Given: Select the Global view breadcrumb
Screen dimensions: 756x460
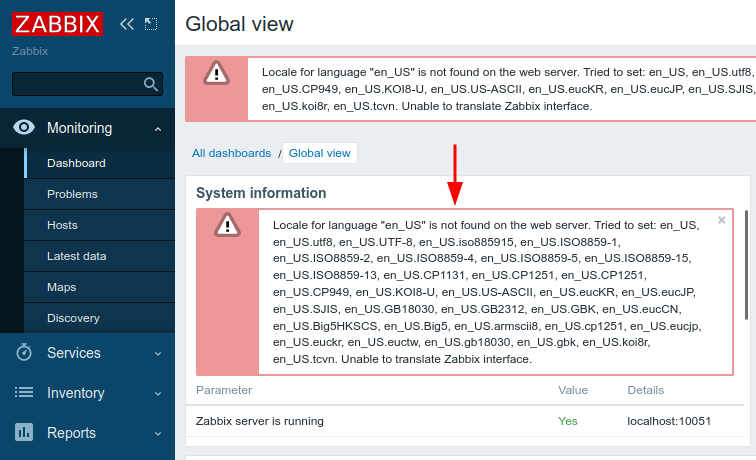Looking at the screenshot, I should (320, 153).
